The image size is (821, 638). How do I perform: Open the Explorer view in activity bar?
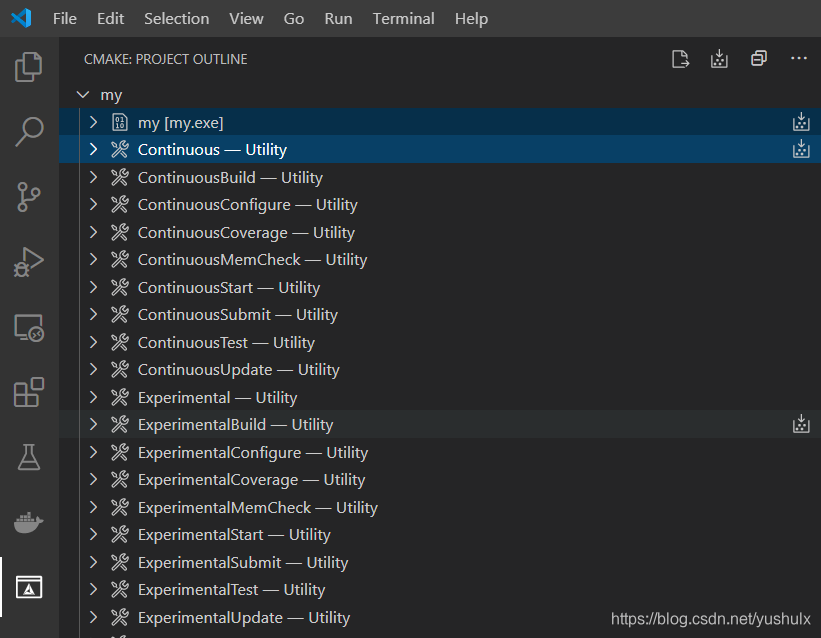29,67
